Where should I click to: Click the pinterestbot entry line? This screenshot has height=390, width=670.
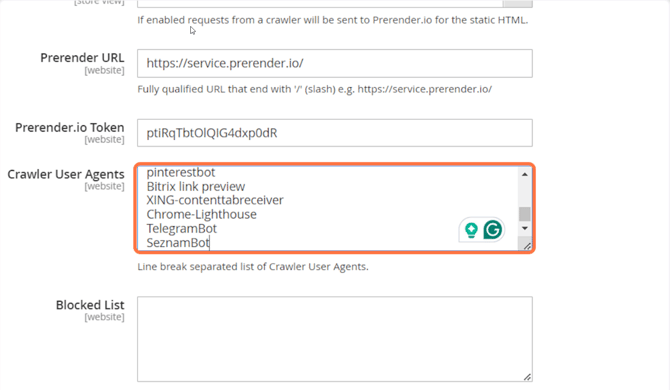(181, 173)
